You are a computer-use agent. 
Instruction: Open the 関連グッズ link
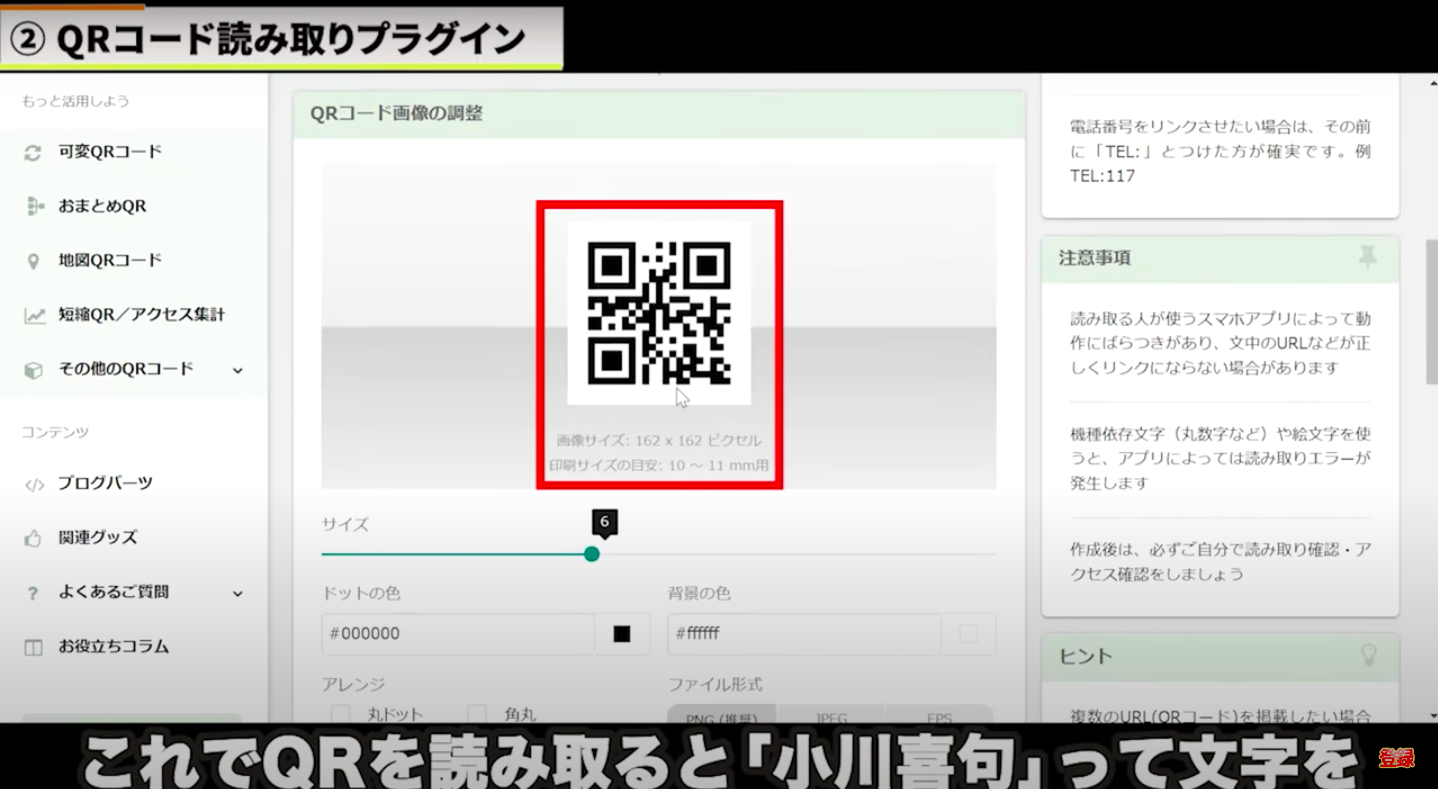[98, 538]
